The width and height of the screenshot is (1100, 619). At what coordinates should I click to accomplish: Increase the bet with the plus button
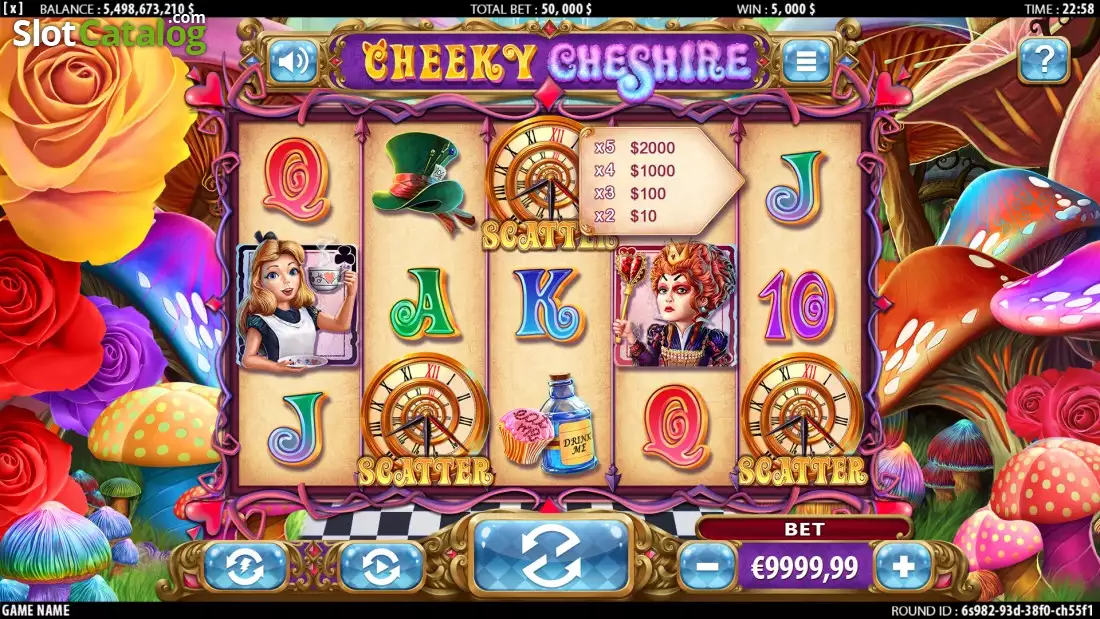(x=904, y=566)
